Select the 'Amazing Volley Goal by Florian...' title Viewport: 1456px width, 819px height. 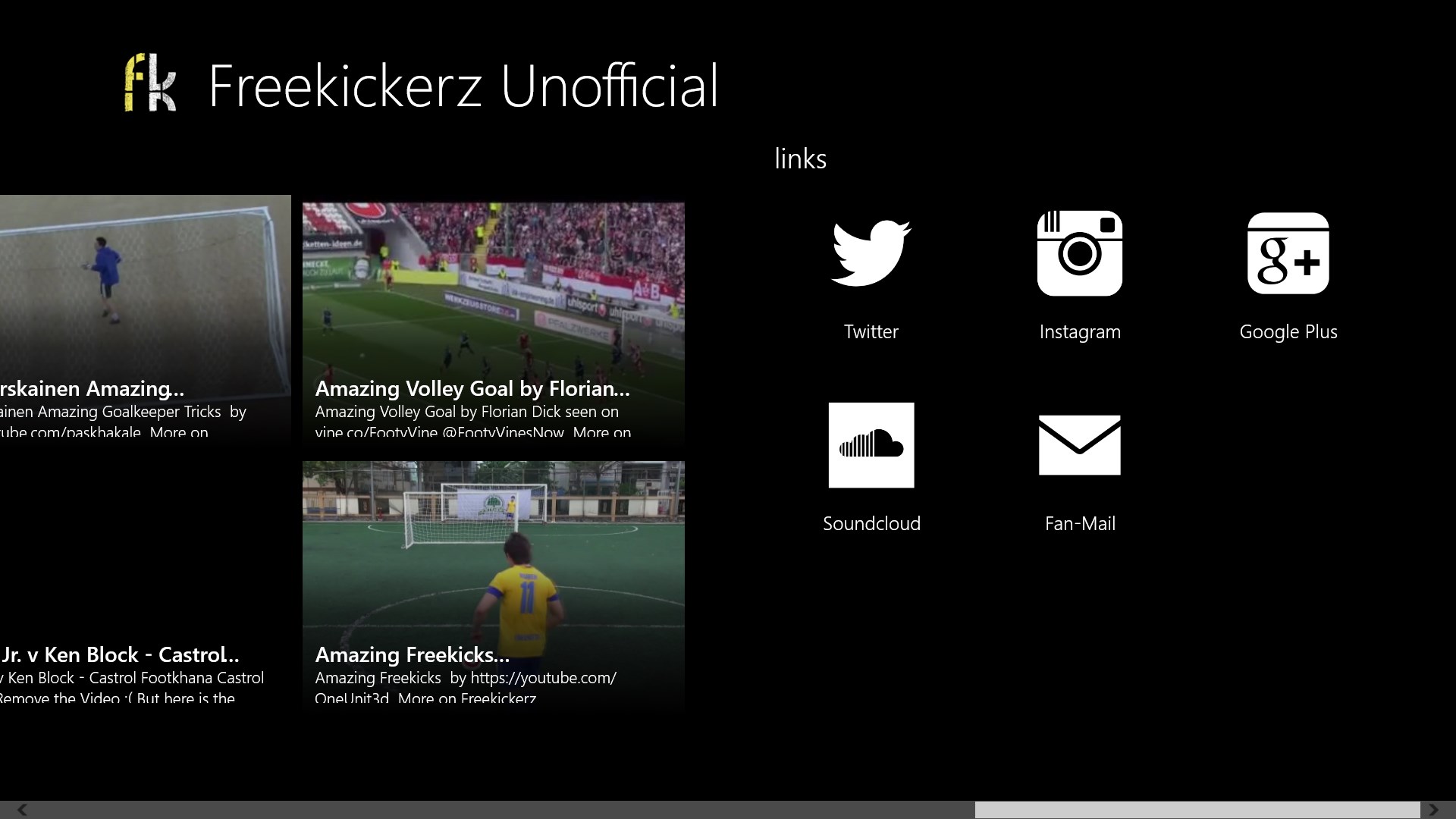coord(472,388)
